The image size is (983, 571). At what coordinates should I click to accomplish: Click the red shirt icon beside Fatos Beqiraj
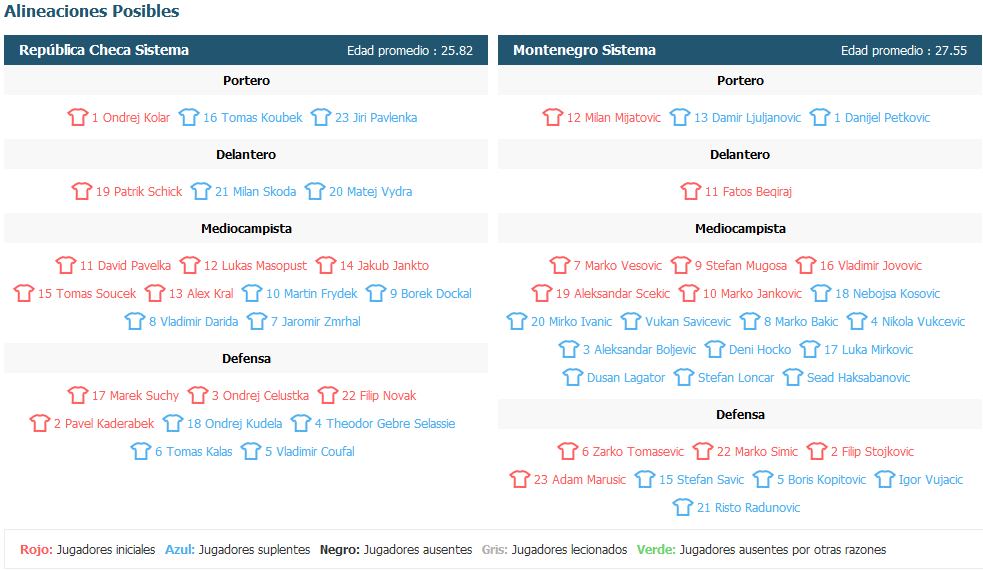[691, 191]
